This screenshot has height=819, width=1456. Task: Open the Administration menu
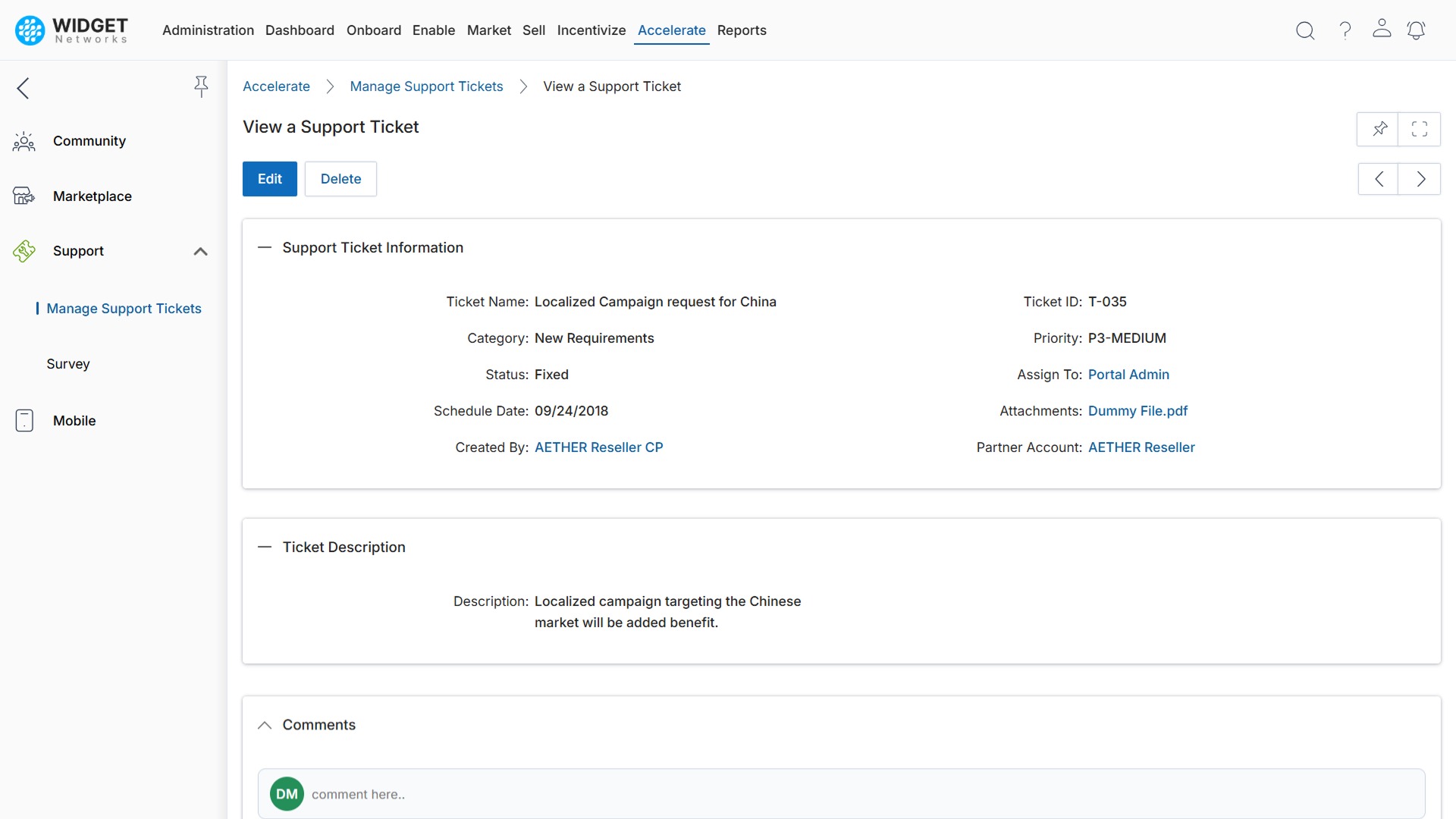[x=208, y=30]
